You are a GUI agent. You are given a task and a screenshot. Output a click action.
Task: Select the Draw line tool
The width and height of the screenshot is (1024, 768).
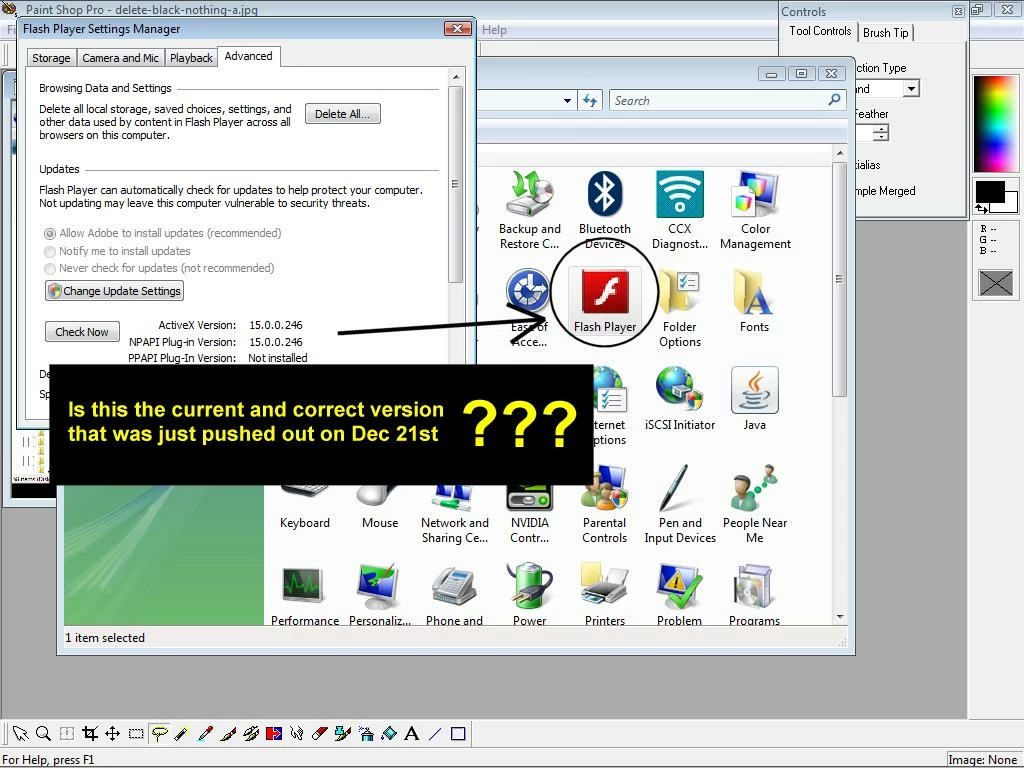point(435,733)
